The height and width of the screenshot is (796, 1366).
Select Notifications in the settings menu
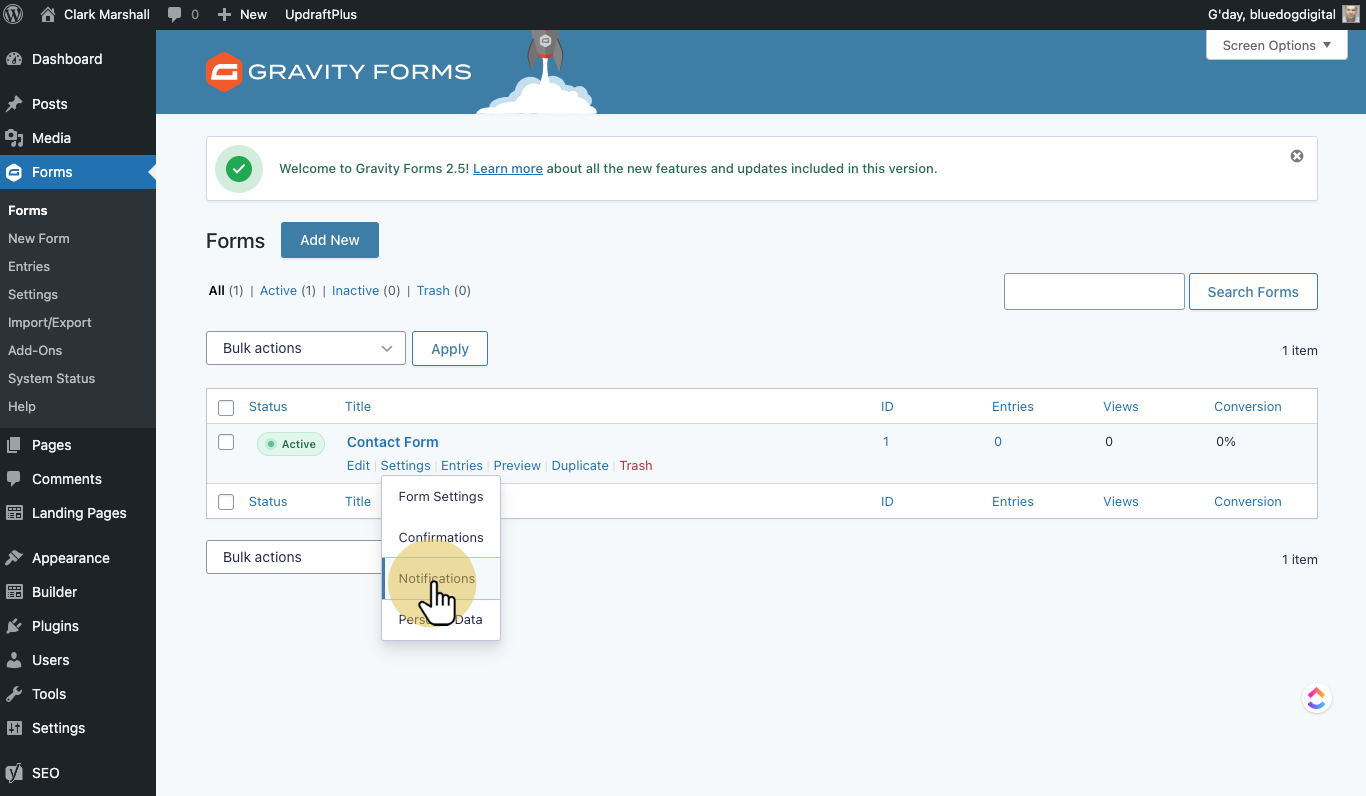click(441, 578)
